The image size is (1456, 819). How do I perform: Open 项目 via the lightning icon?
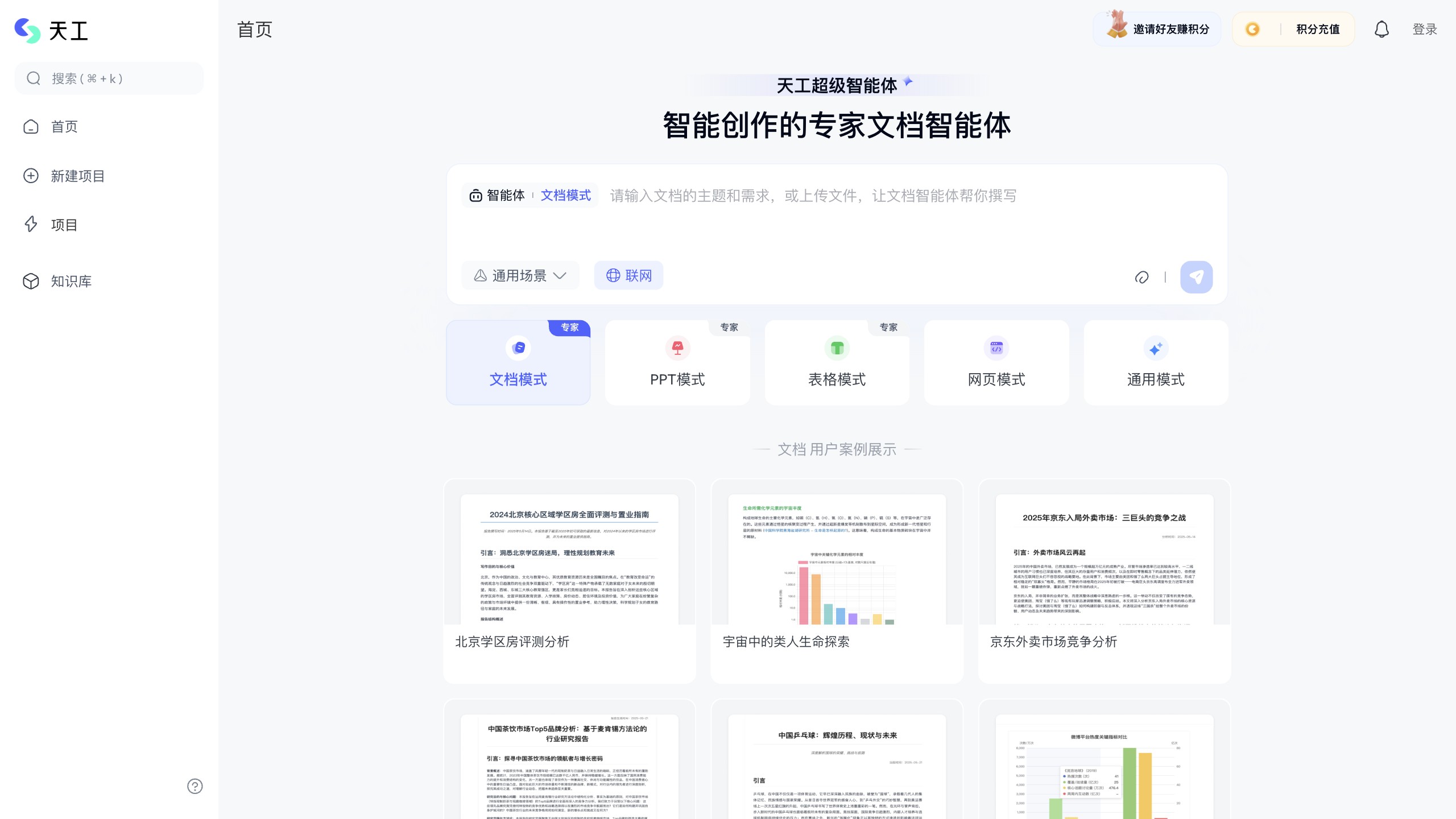[x=31, y=225]
